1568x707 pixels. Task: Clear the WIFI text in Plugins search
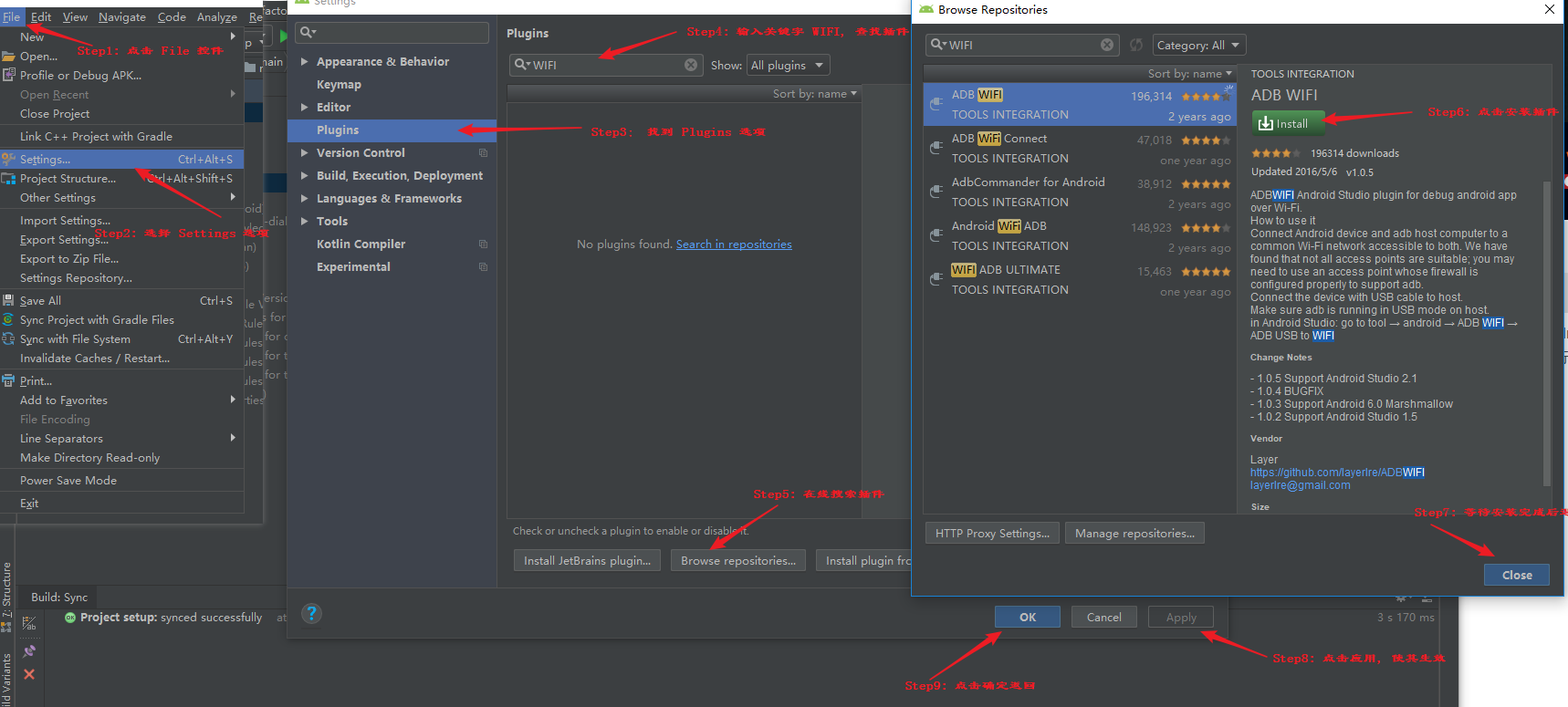tap(691, 65)
